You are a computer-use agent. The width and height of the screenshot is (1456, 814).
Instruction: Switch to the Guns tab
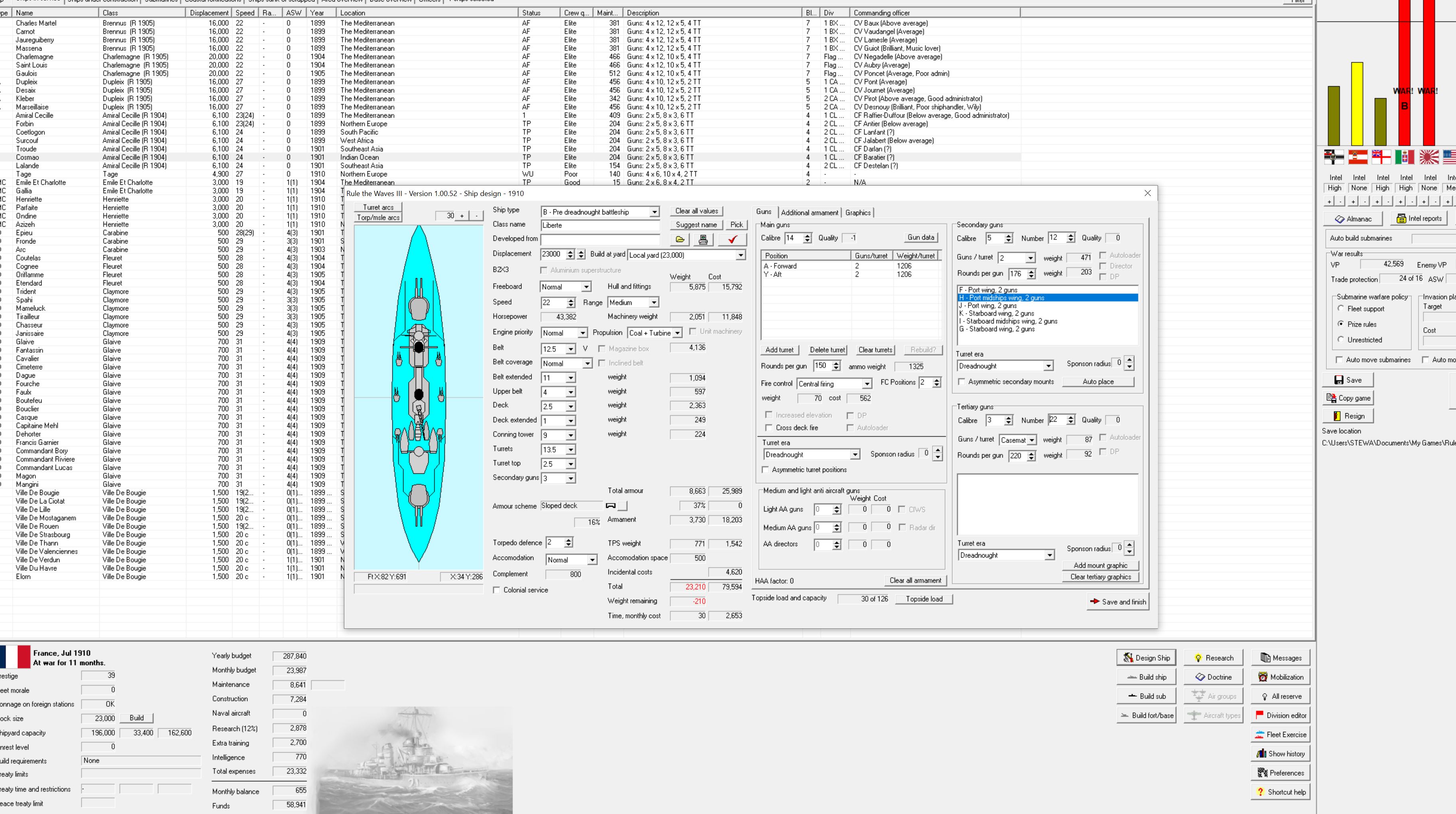coord(764,212)
